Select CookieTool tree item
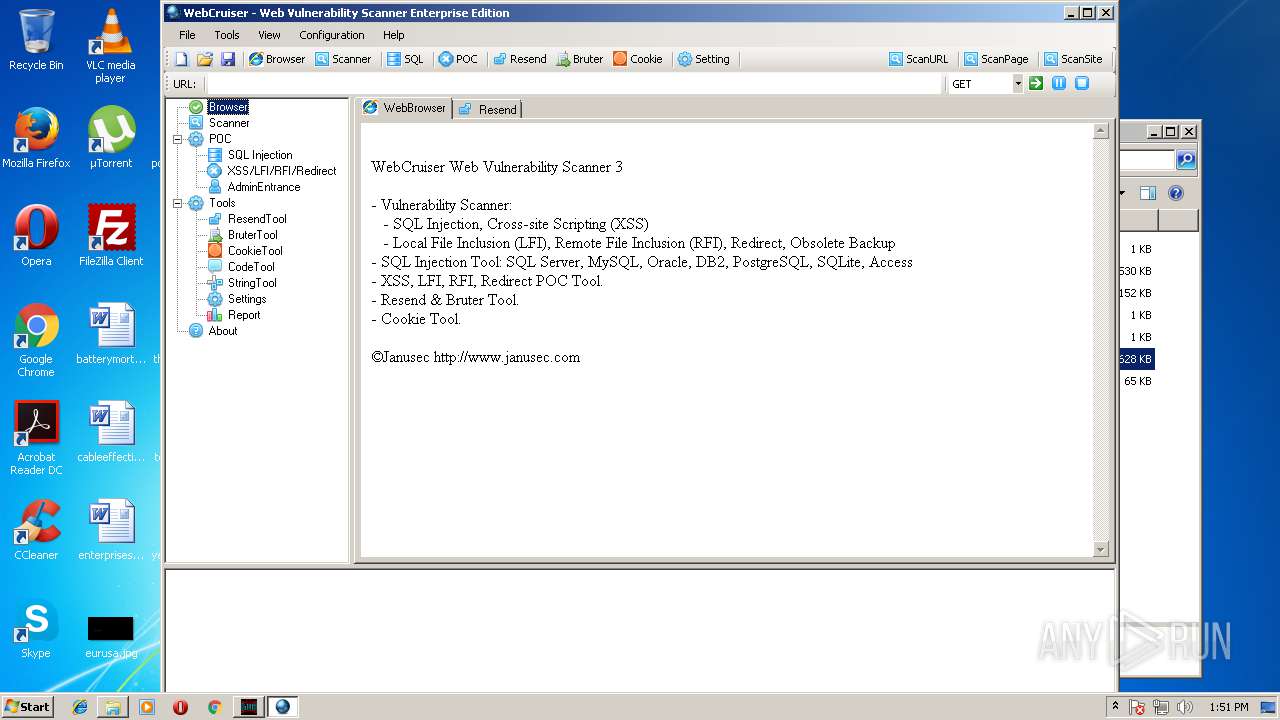This screenshot has height=720, width=1280. (255, 251)
